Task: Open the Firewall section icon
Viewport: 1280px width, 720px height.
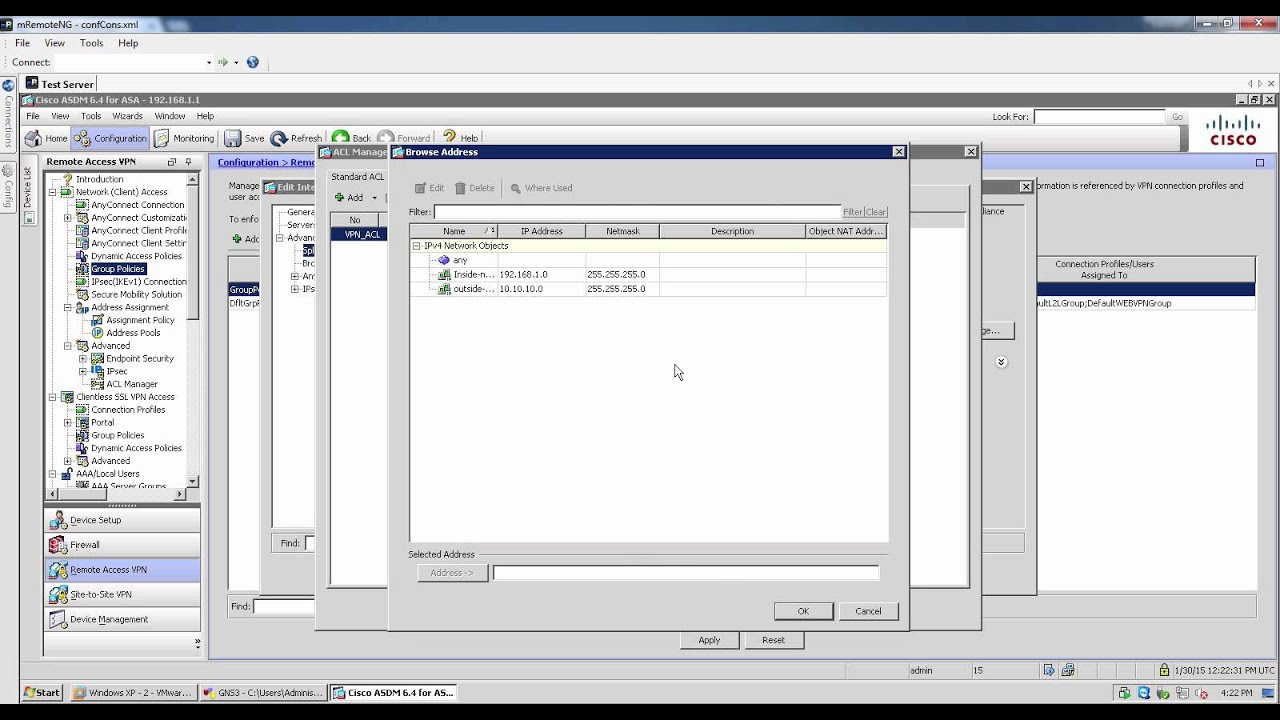Action: click(58, 545)
